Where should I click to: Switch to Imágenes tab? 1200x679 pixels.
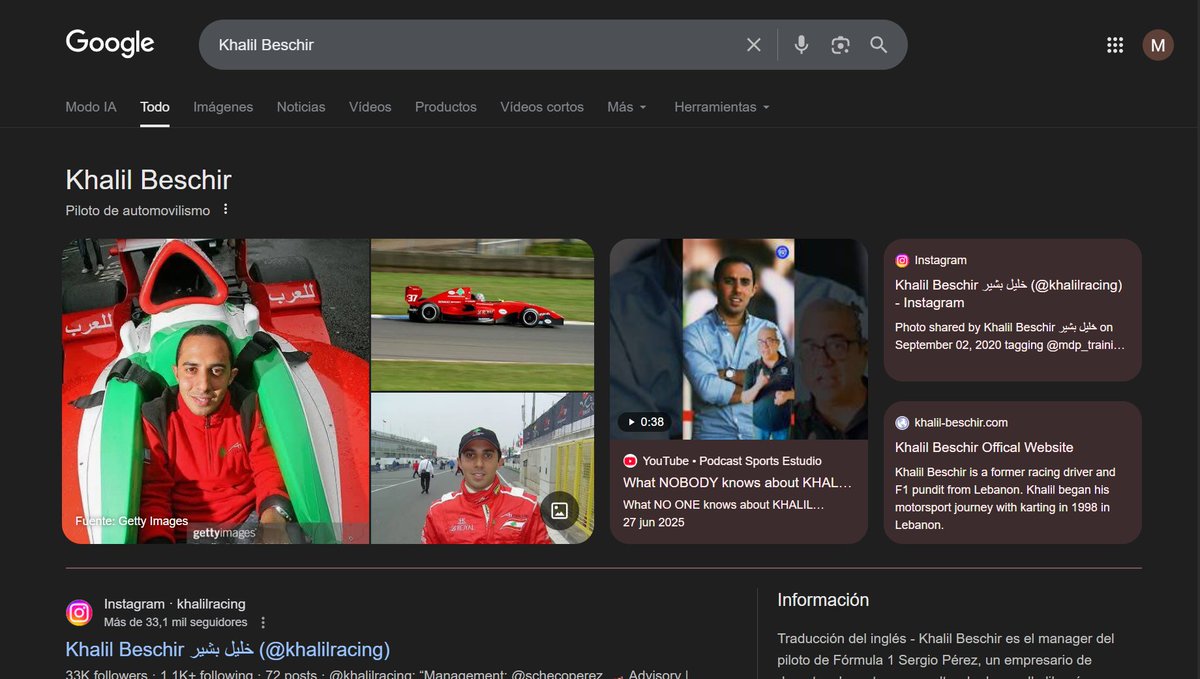[x=223, y=107]
